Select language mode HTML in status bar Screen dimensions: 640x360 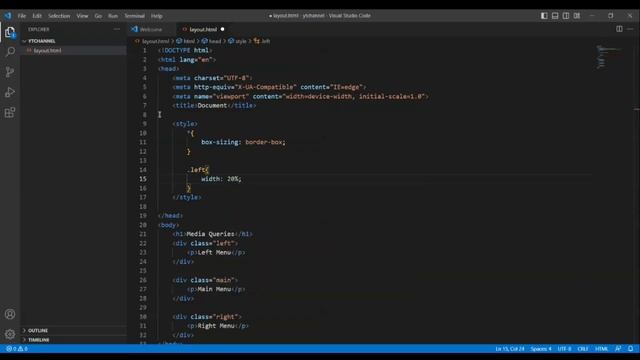pos(602,349)
